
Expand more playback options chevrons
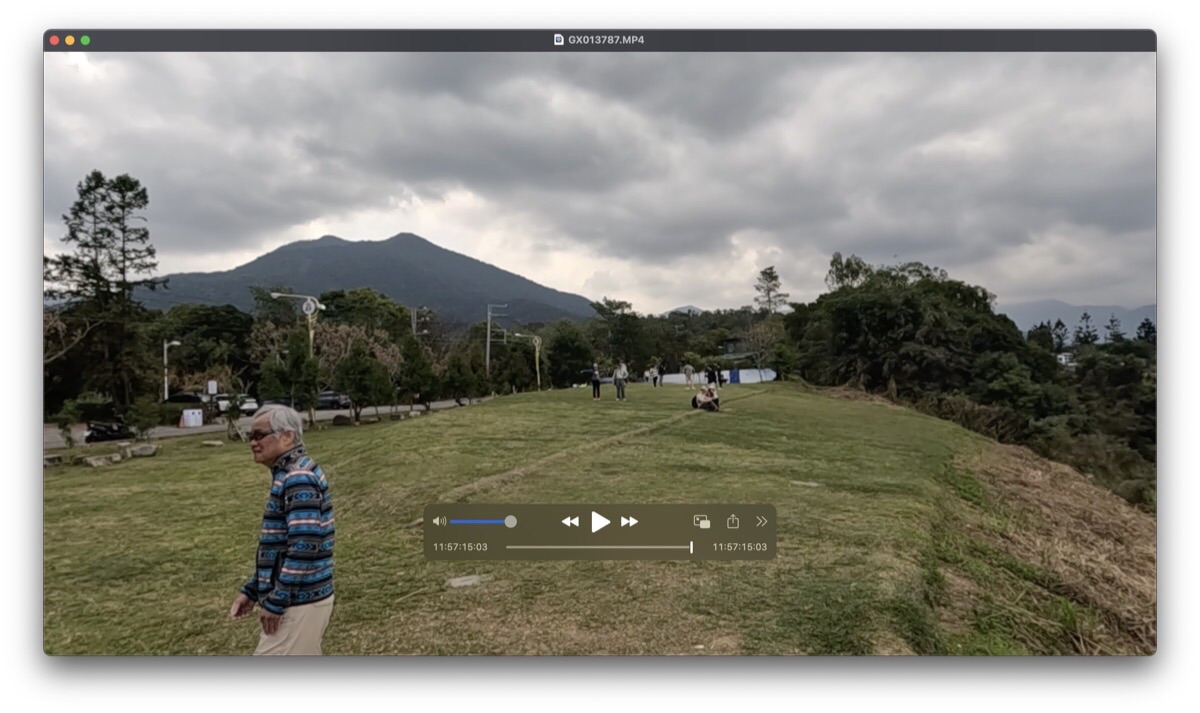click(x=761, y=521)
